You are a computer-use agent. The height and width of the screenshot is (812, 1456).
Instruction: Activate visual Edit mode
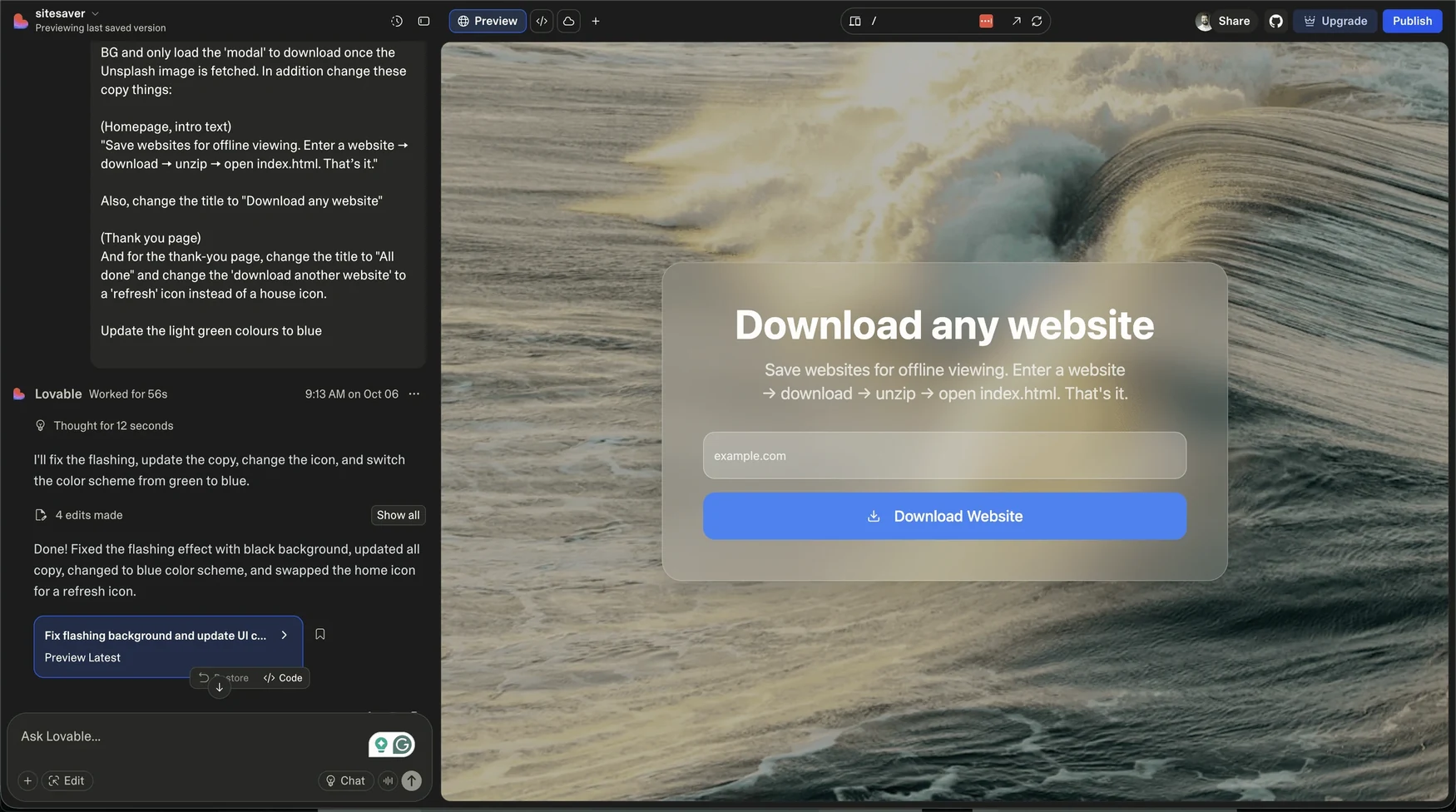click(67, 780)
